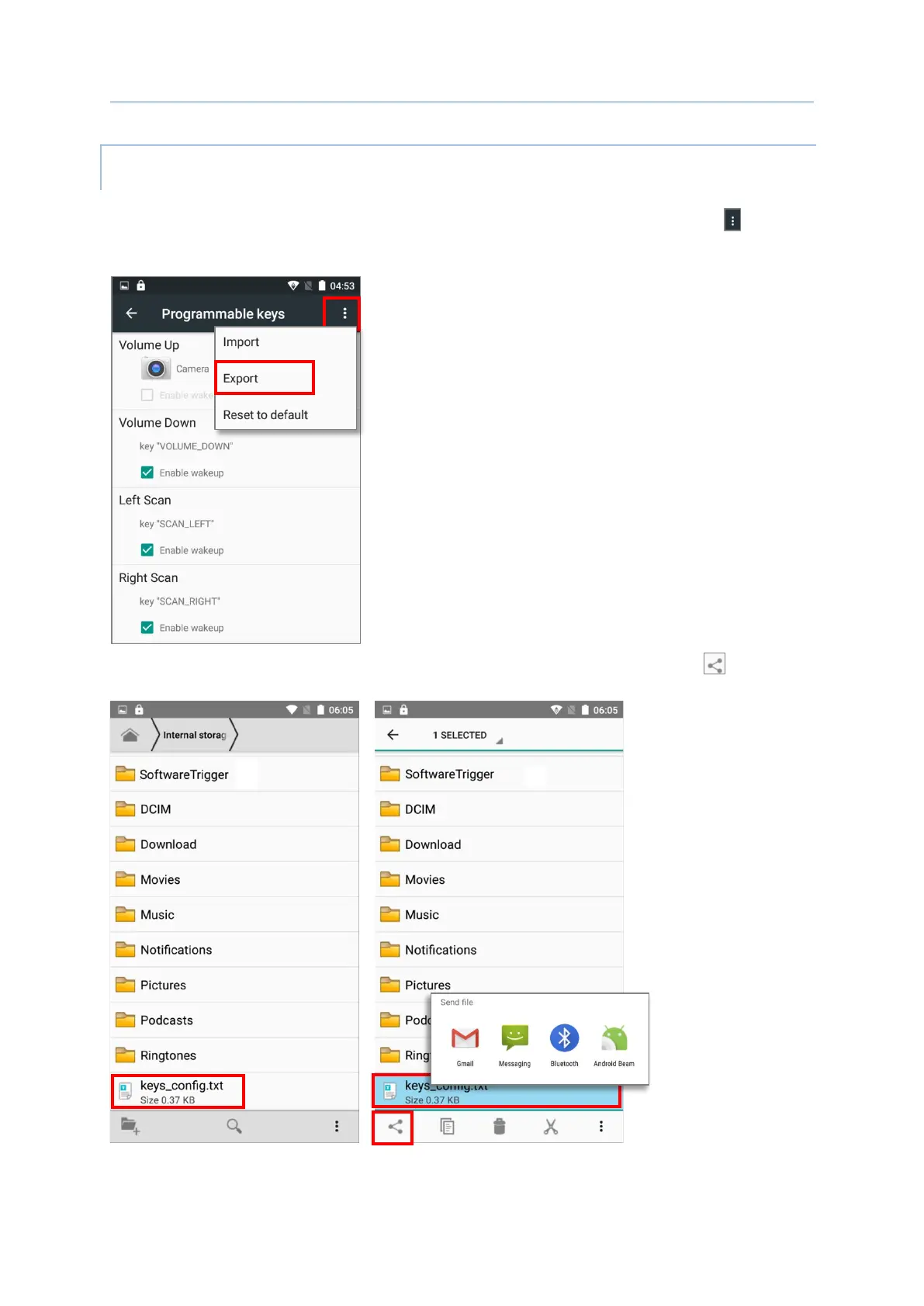Viewport: 924px width, 1306px height.
Task: Go back from 1 SELECTED mode
Action: (393, 735)
